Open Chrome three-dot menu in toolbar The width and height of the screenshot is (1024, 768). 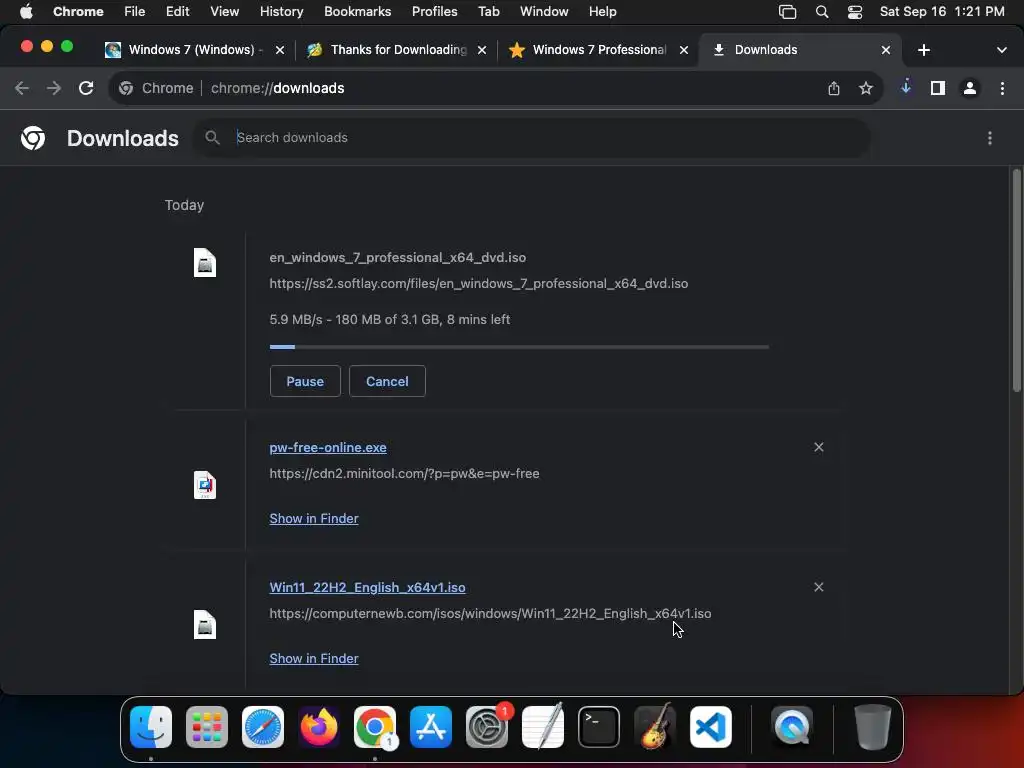1002,88
